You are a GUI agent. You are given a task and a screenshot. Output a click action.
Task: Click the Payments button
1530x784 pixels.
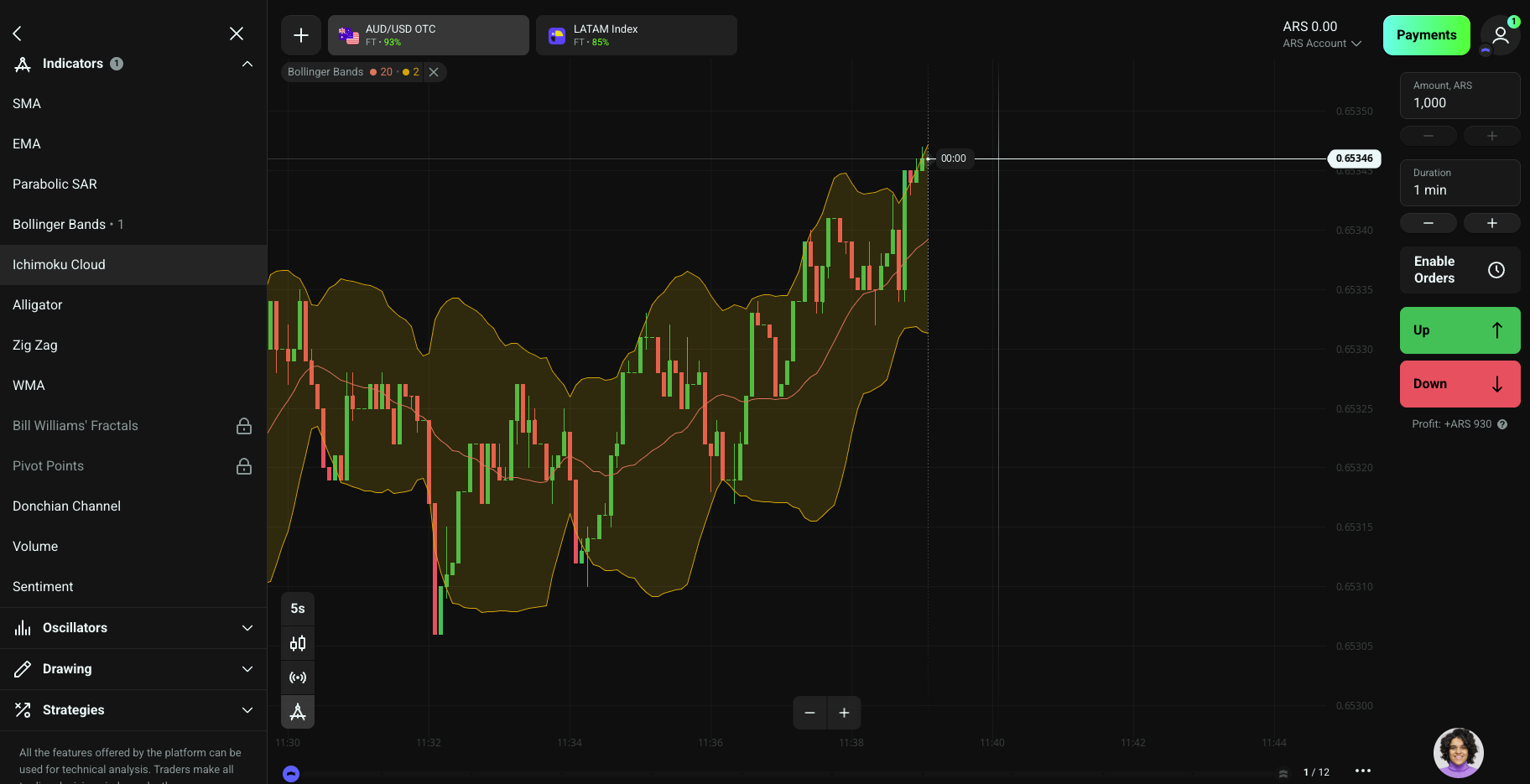click(x=1426, y=34)
